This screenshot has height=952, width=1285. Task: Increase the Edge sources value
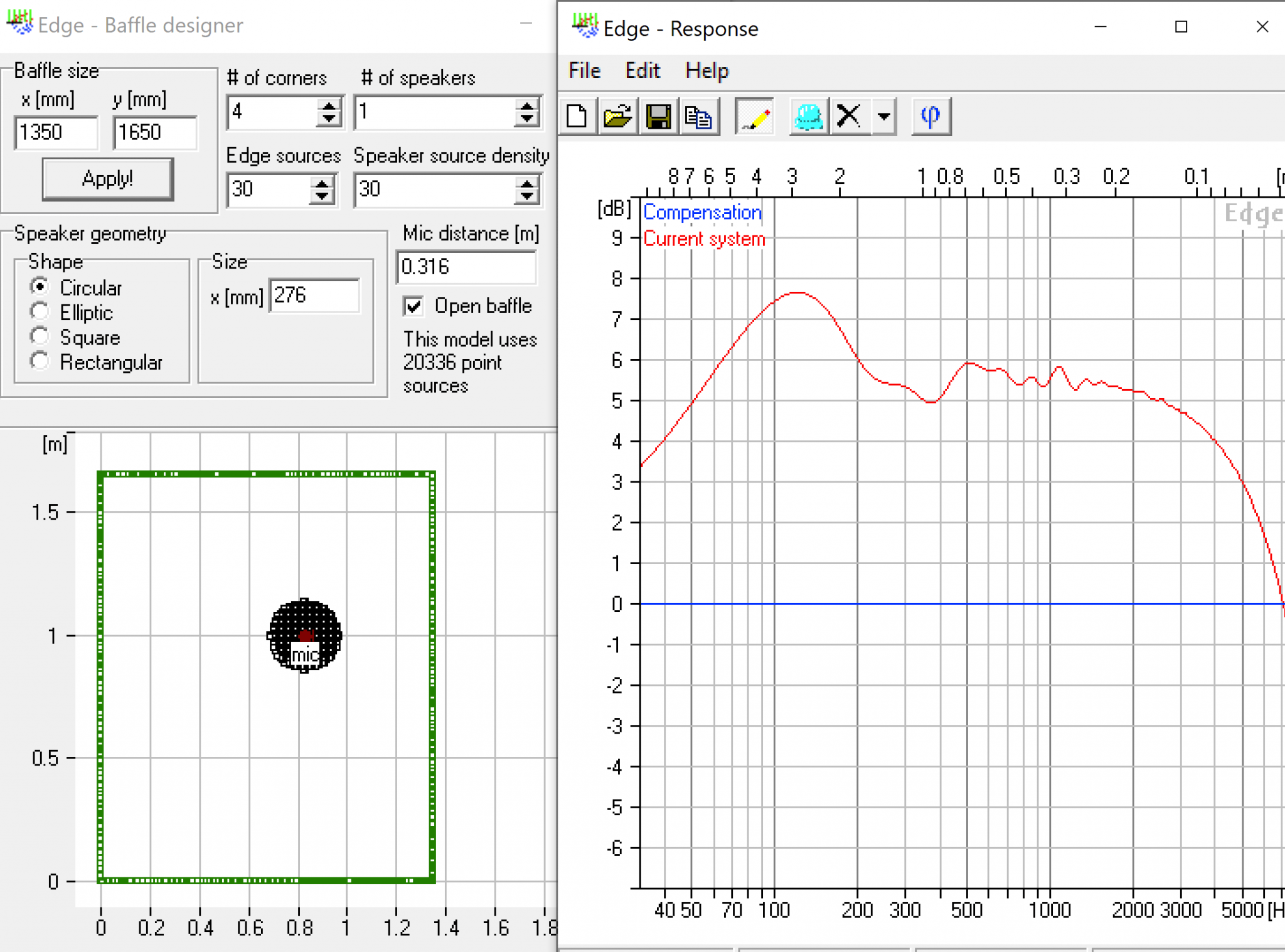tap(322, 183)
